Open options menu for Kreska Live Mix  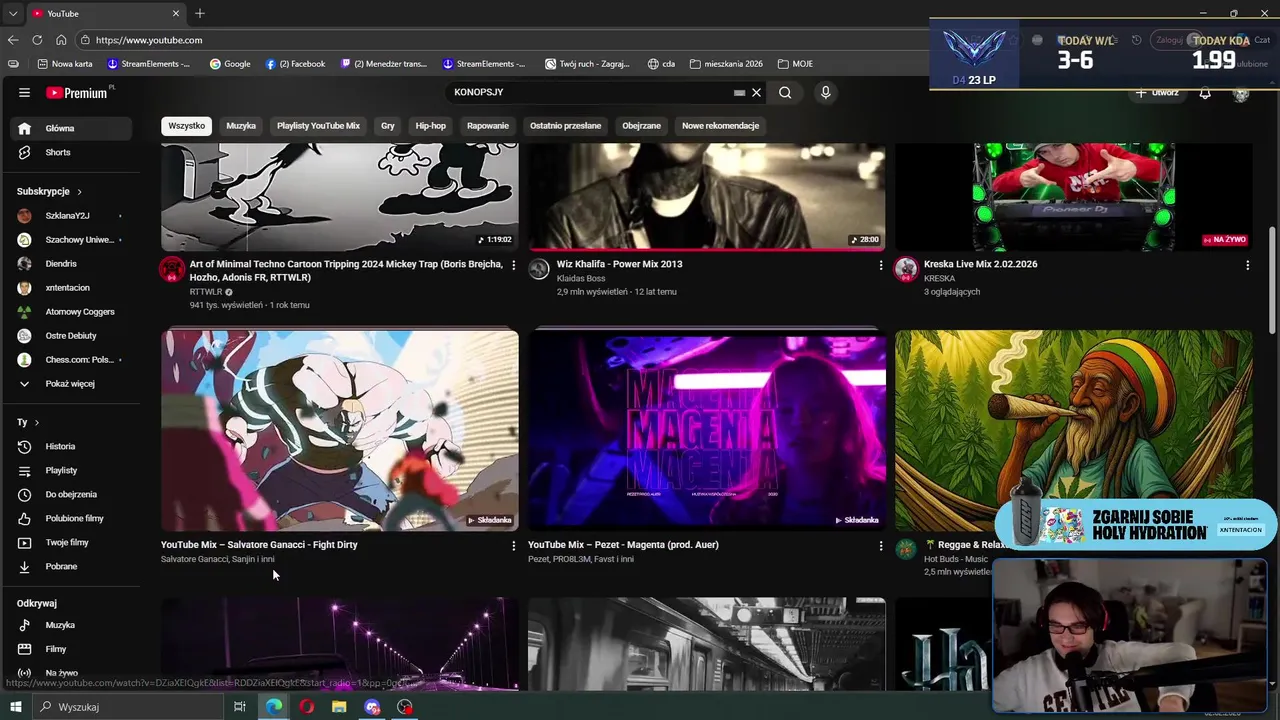1247,265
